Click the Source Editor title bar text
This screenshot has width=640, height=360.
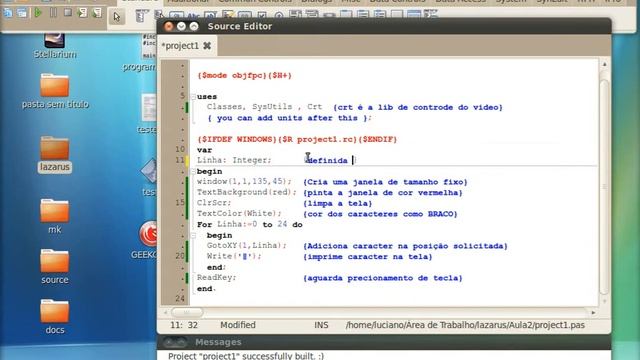(x=240, y=26)
